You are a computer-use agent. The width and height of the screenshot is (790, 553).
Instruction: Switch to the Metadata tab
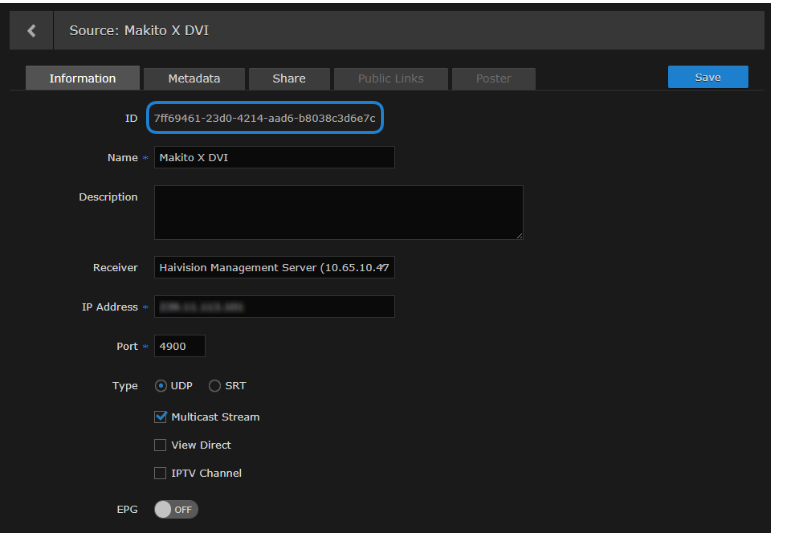(193, 78)
